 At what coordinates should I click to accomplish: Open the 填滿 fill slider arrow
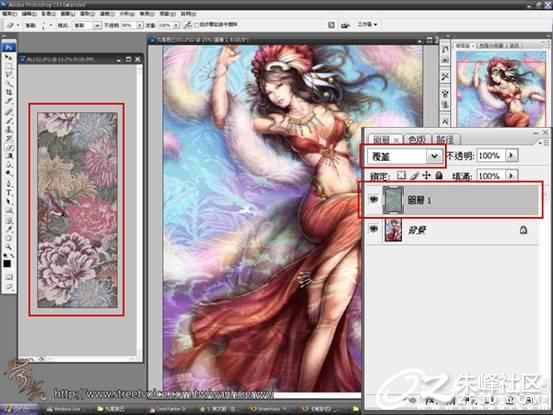(x=511, y=176)
